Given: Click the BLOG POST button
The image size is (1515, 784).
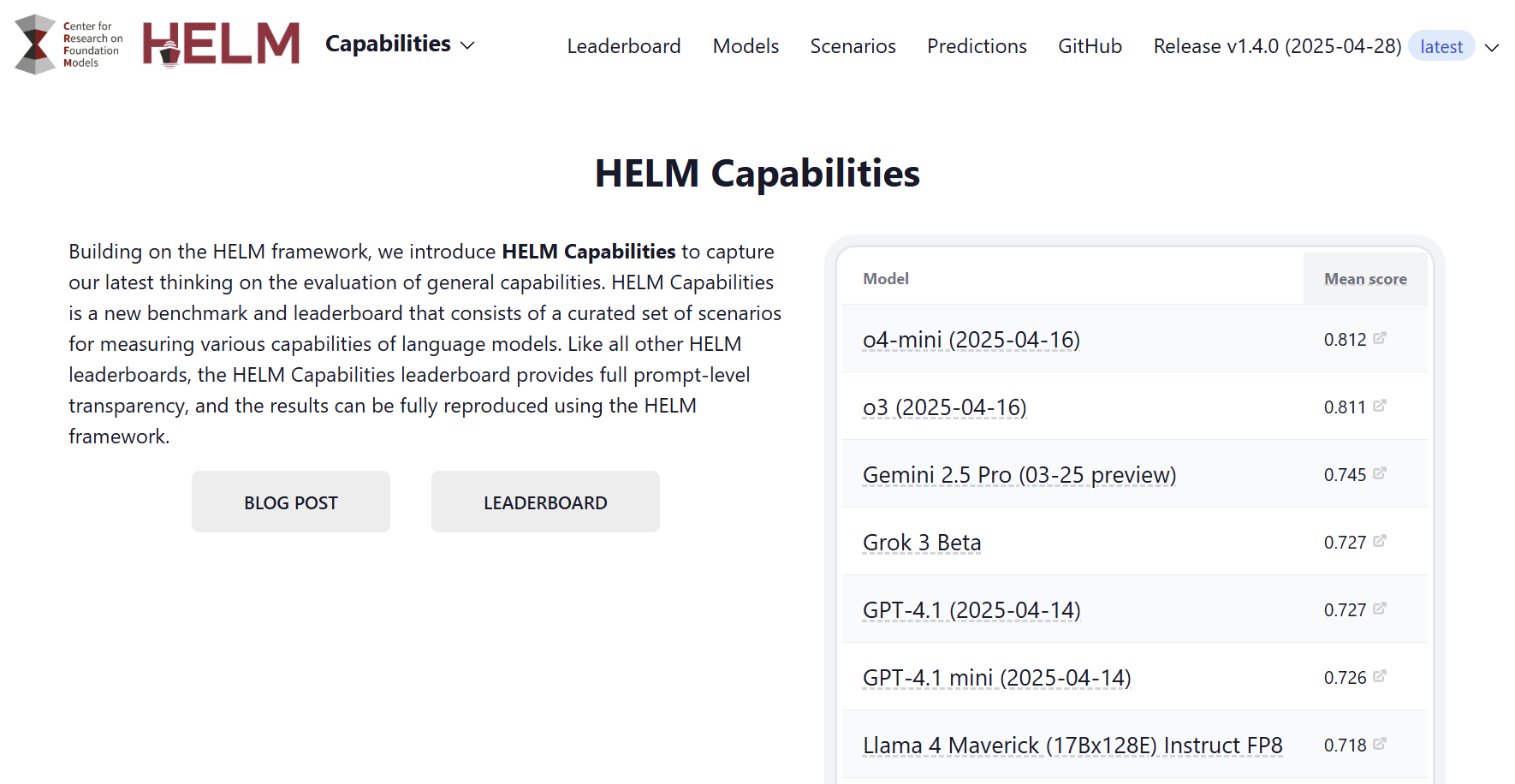Looking at the screenshot, I should click(291, 502).
